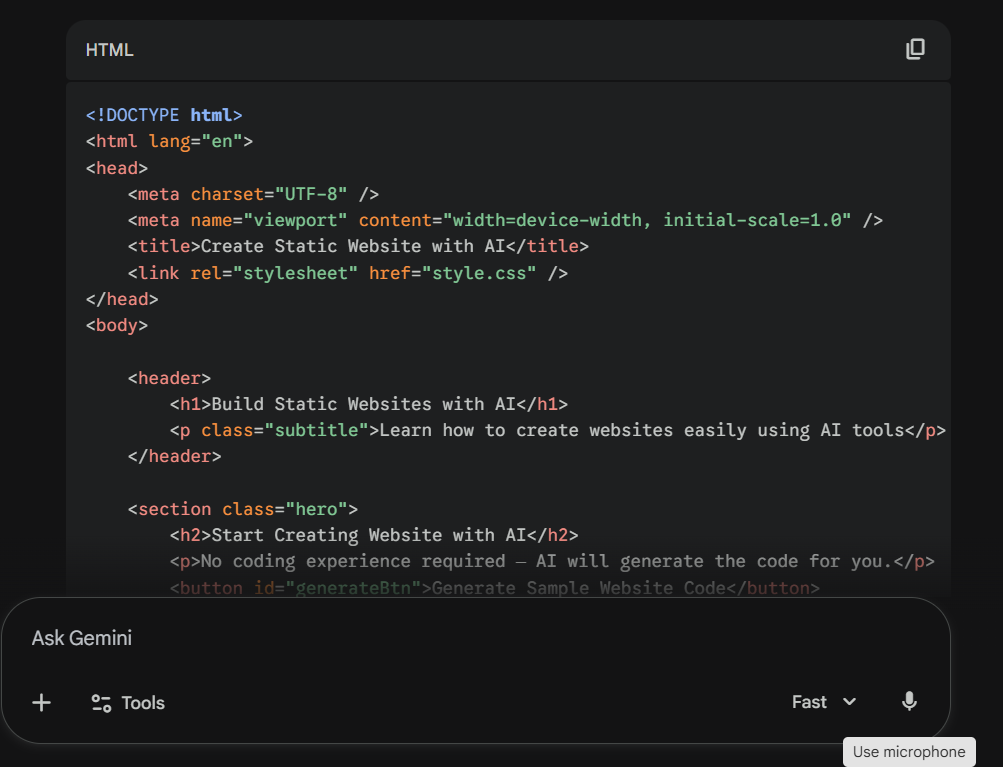This screenshot has width=1003, height=767.
Task: Click the subtitle paragraph code line
Action: (x=557, y=430)
